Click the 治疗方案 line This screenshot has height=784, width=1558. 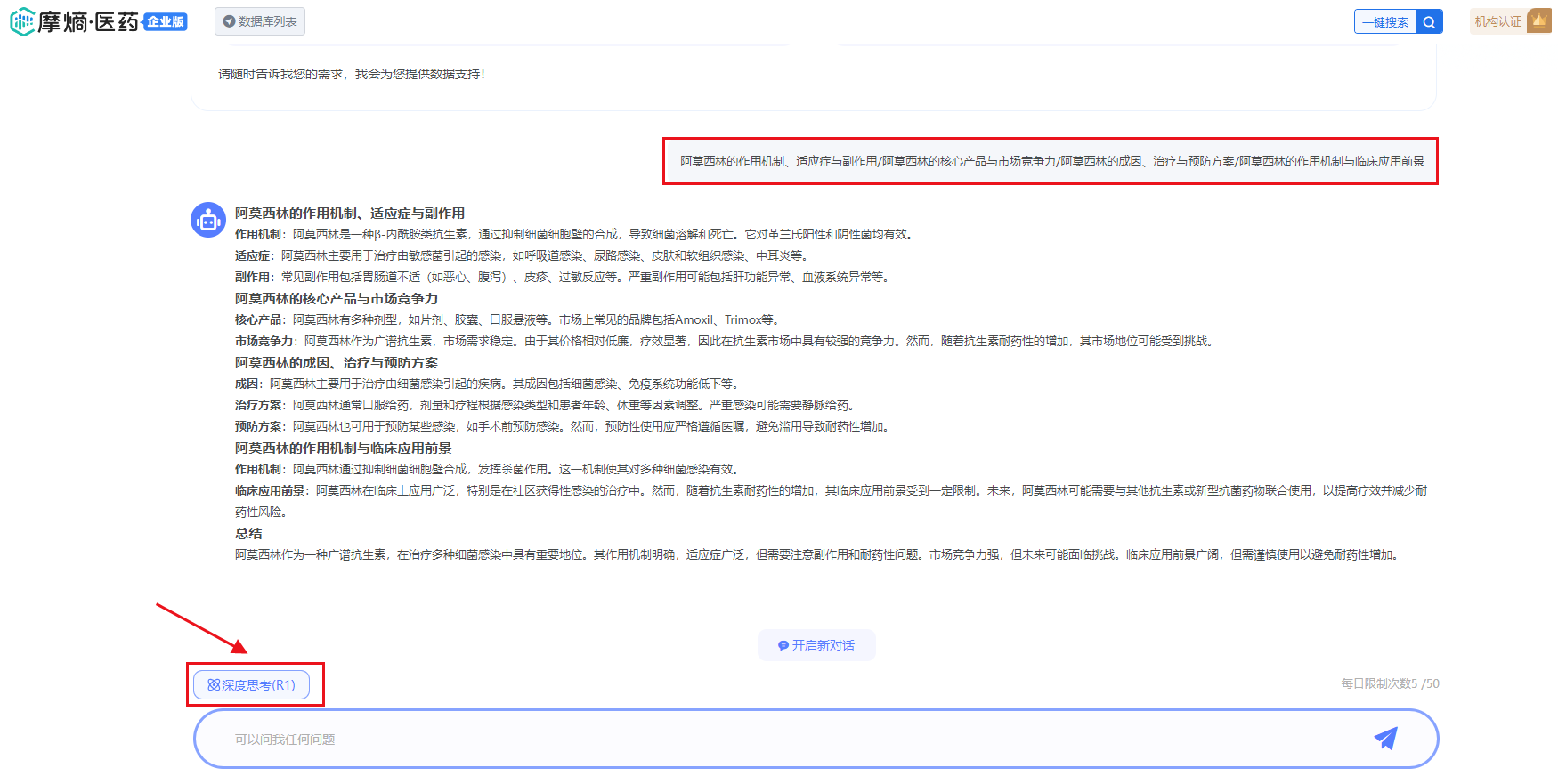tap(547, 406)
